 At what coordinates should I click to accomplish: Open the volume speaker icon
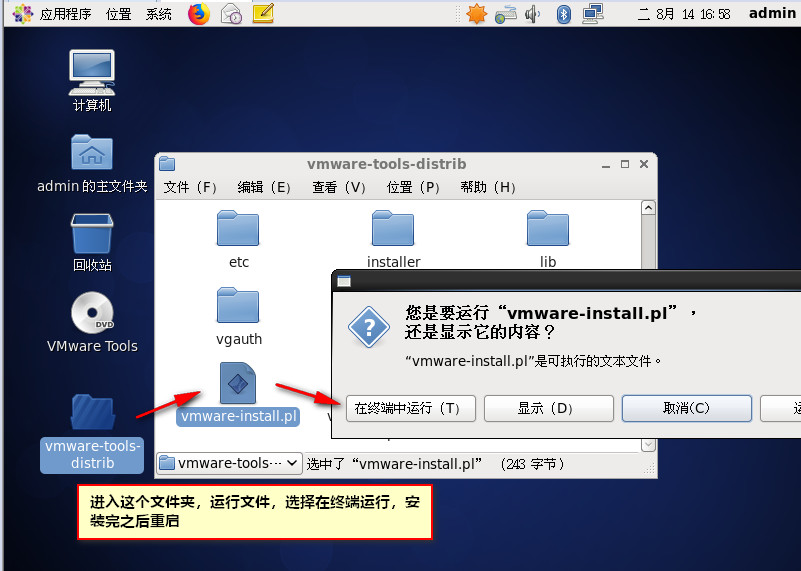point(532,14)
